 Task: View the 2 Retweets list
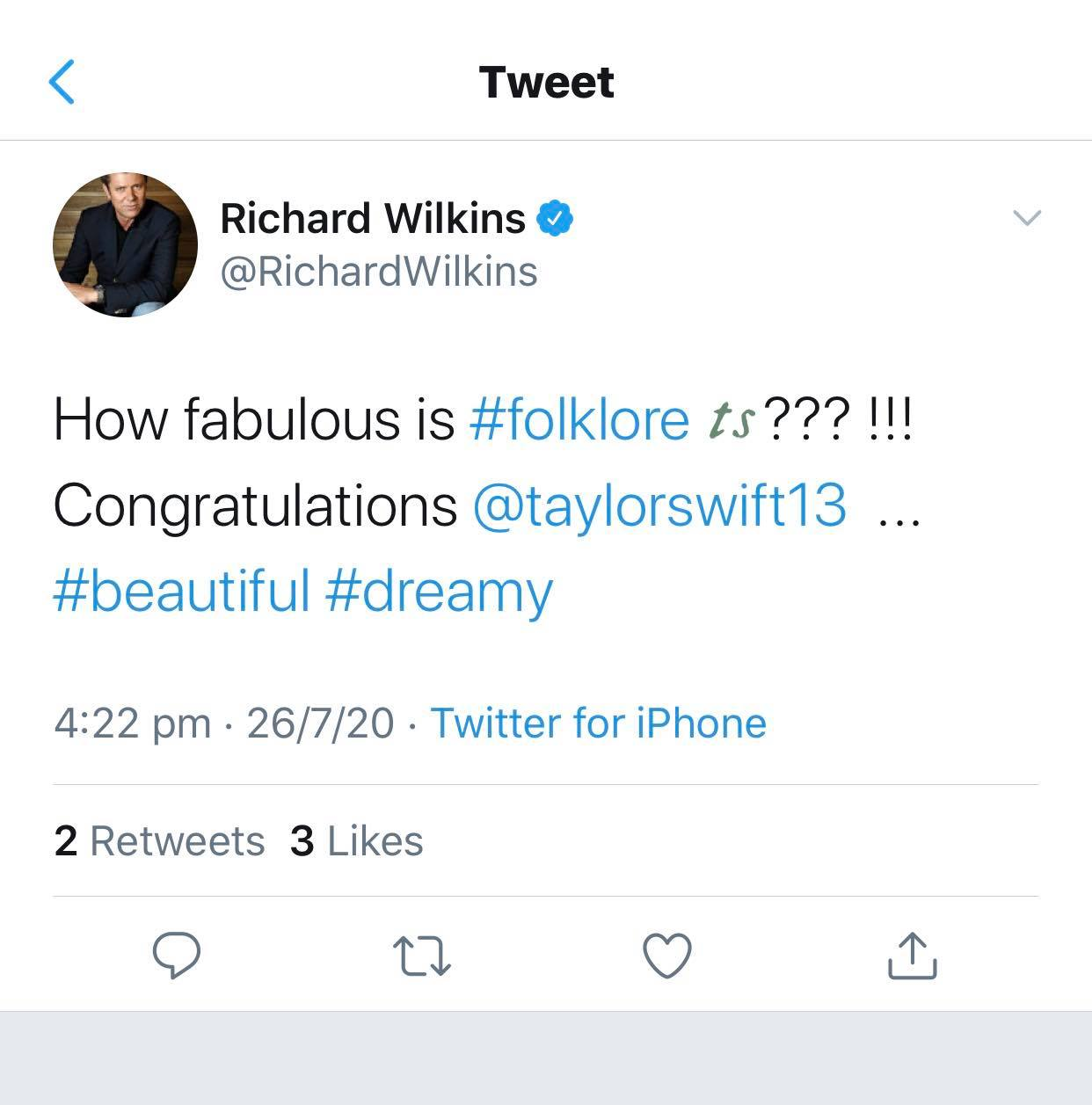point(159,840)
